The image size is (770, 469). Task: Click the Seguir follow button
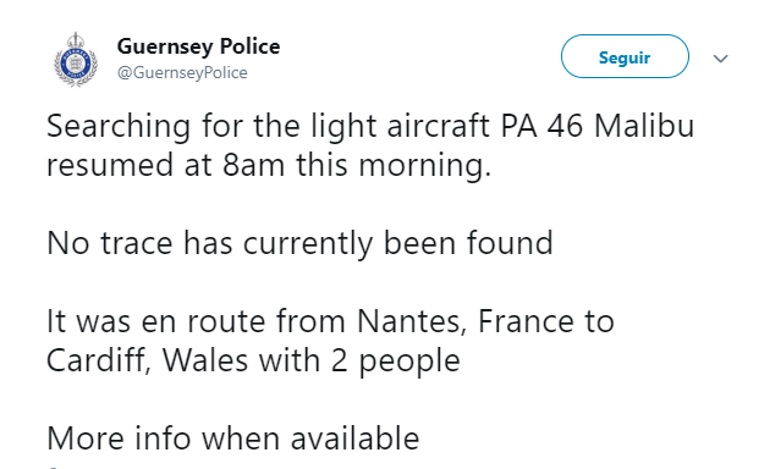[x=625, y=56]
